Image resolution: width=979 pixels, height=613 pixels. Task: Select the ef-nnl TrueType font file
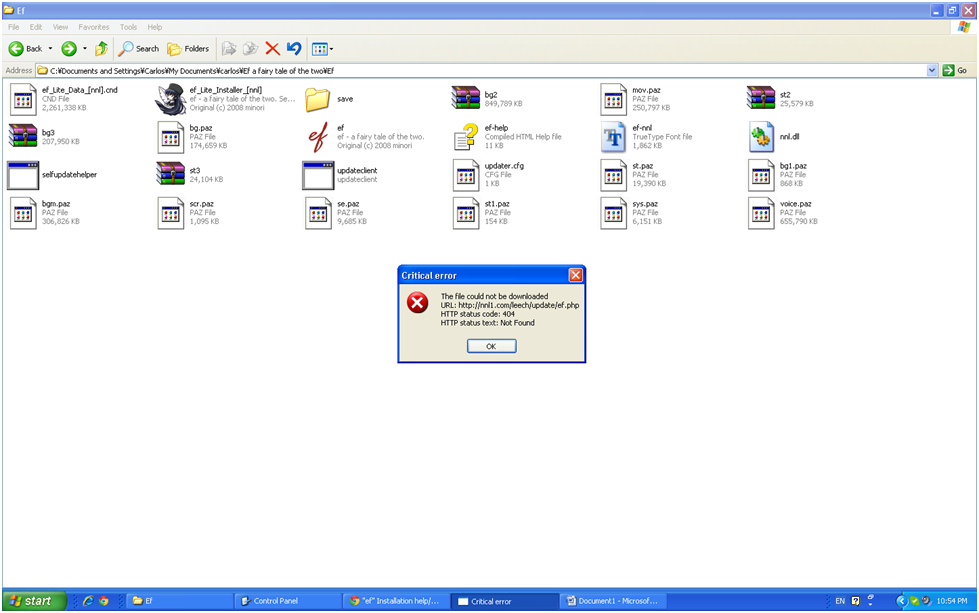click(x=613, y=136)
